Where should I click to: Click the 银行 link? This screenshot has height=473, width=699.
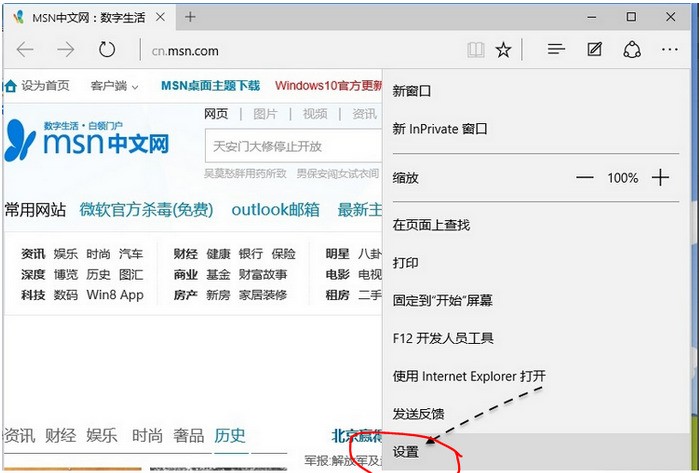pos(251,254)
